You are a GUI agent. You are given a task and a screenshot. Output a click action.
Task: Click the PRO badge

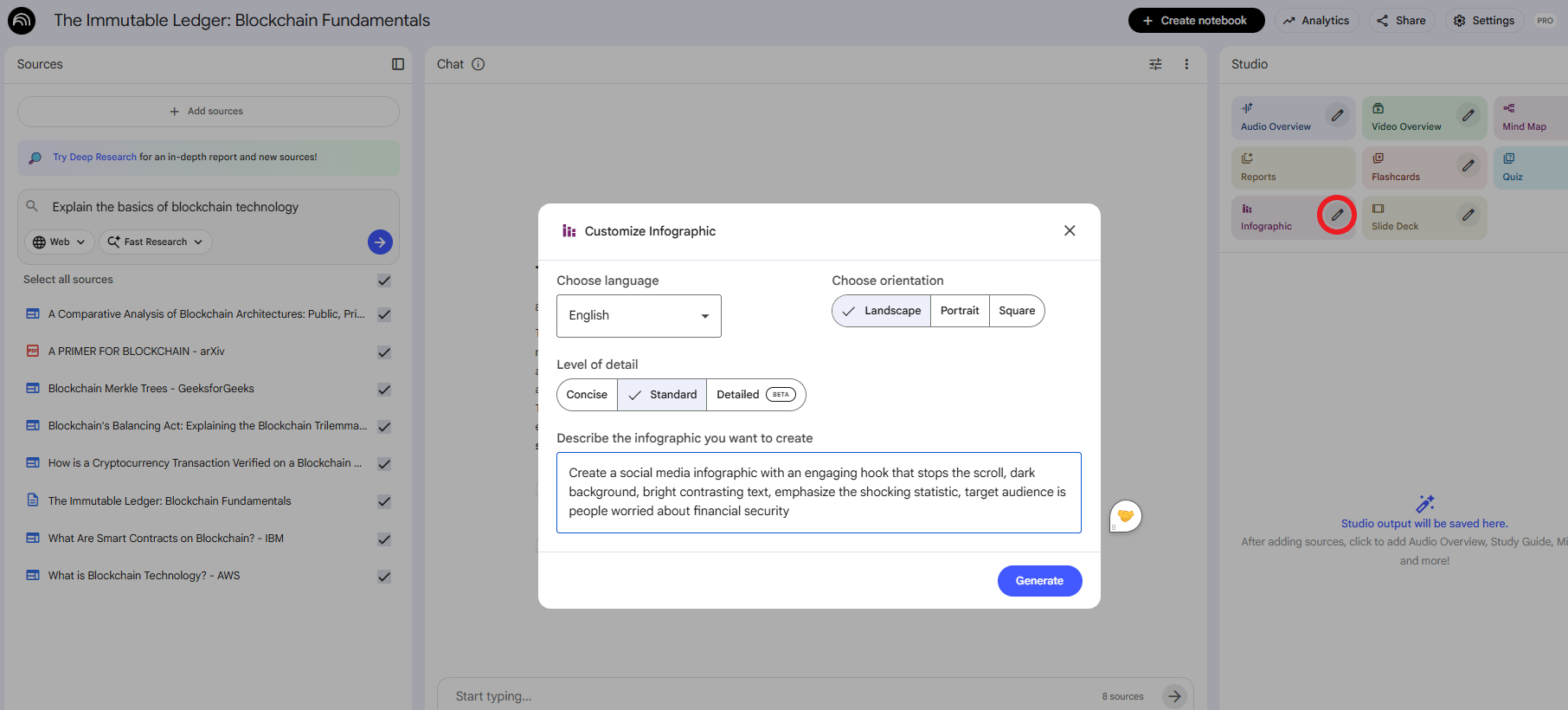(x=1545, y=21)
